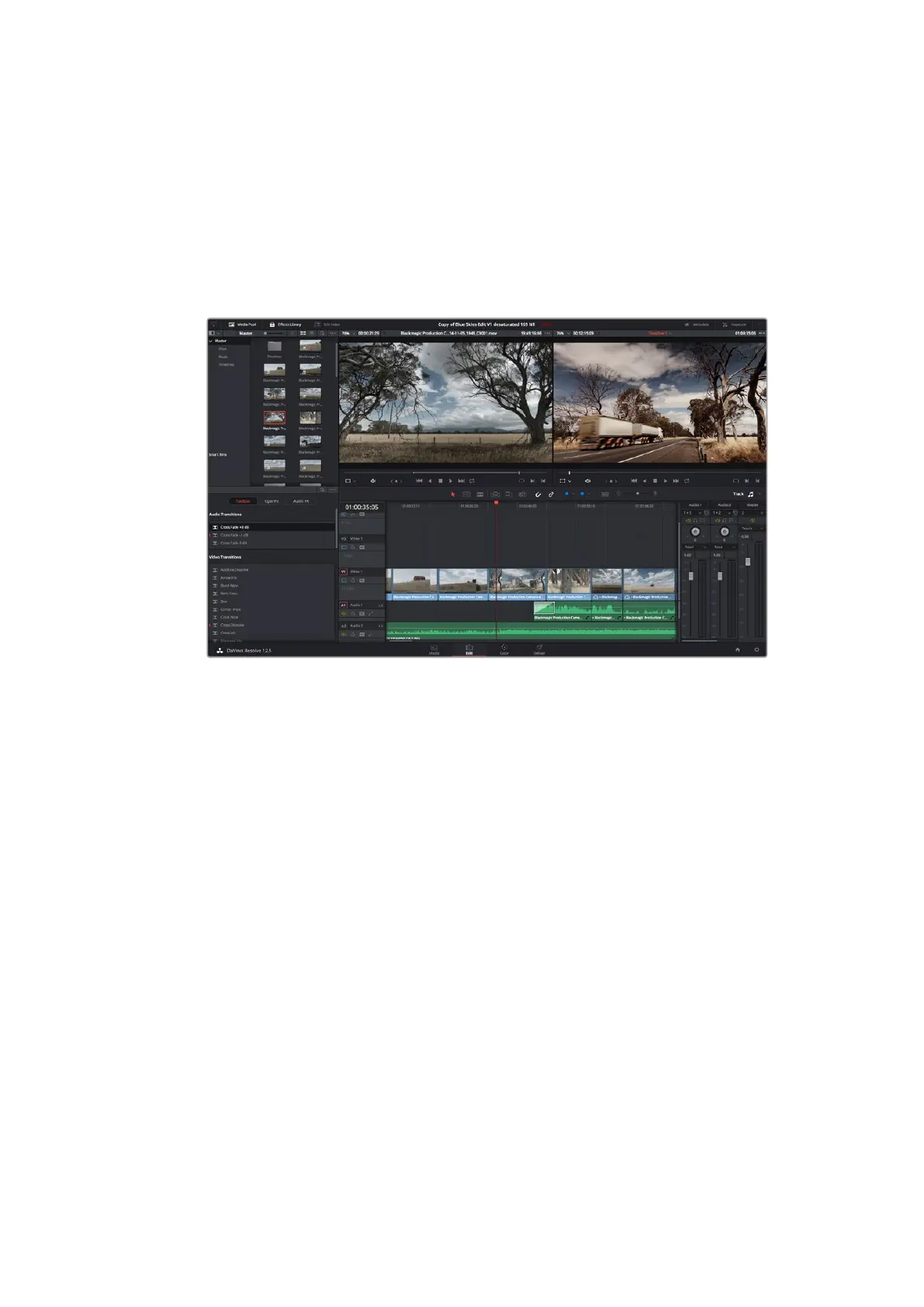The image size is (924, 1307).
Task: Select Cross Fade -3 dB audio transition
Action: [x=272, y=535]
